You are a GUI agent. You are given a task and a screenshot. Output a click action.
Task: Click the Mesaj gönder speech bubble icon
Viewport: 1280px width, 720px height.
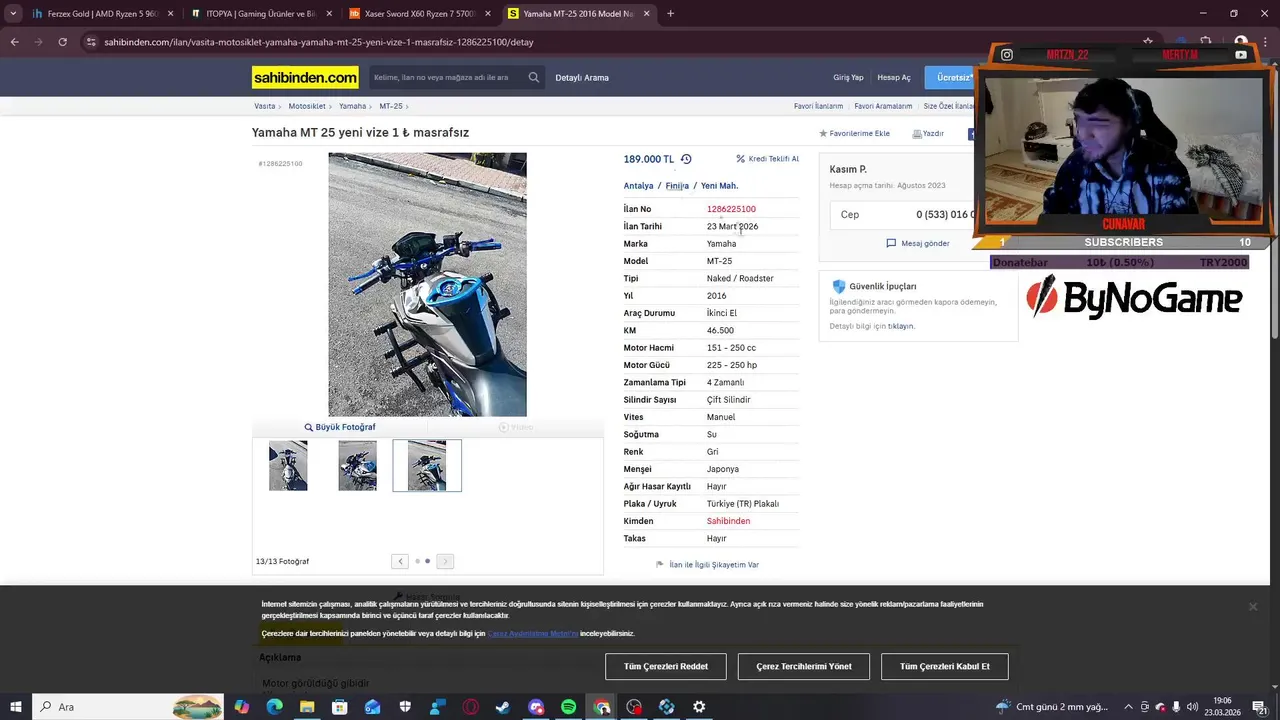891,243
